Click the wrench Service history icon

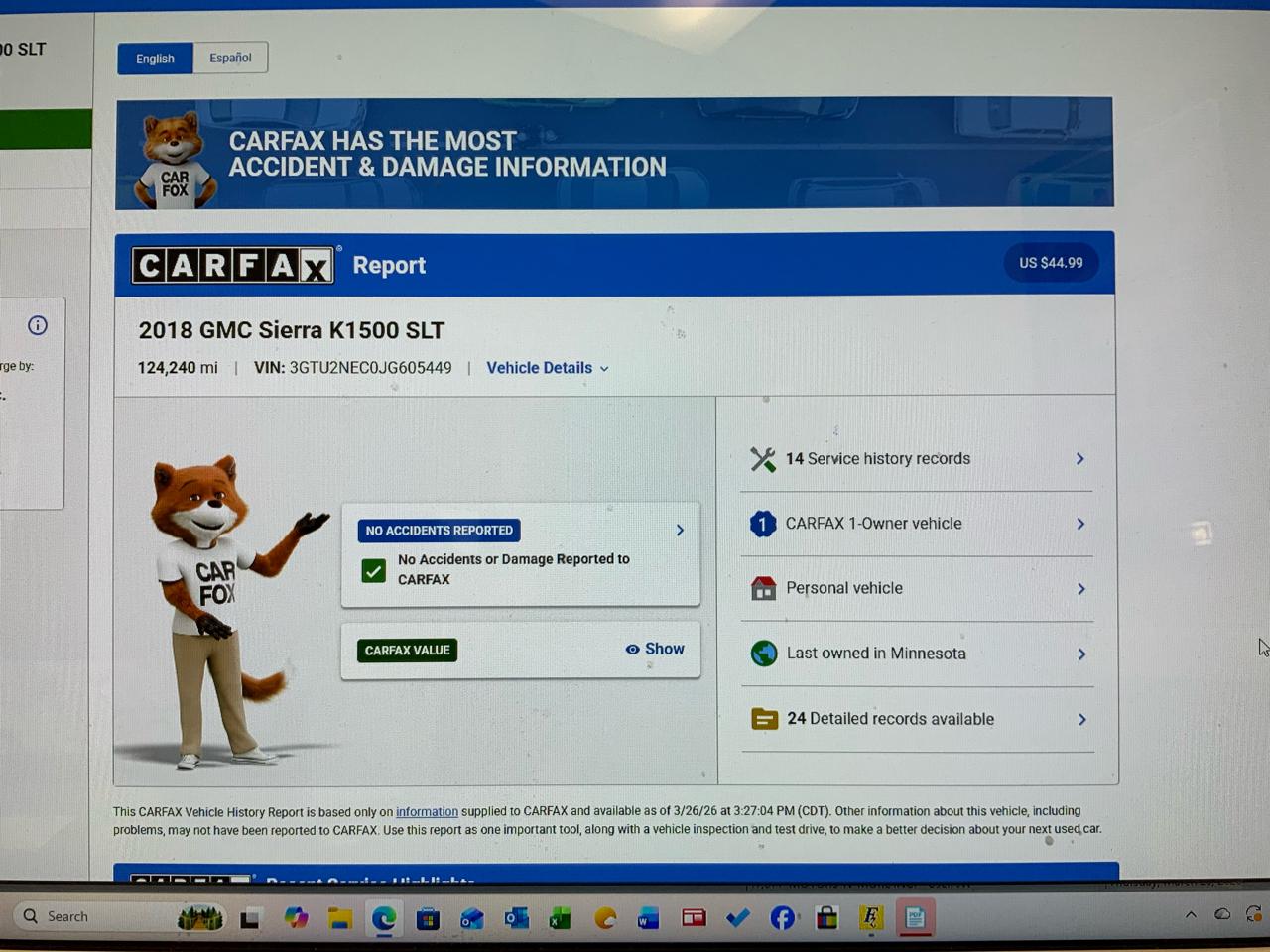[762, 459]
